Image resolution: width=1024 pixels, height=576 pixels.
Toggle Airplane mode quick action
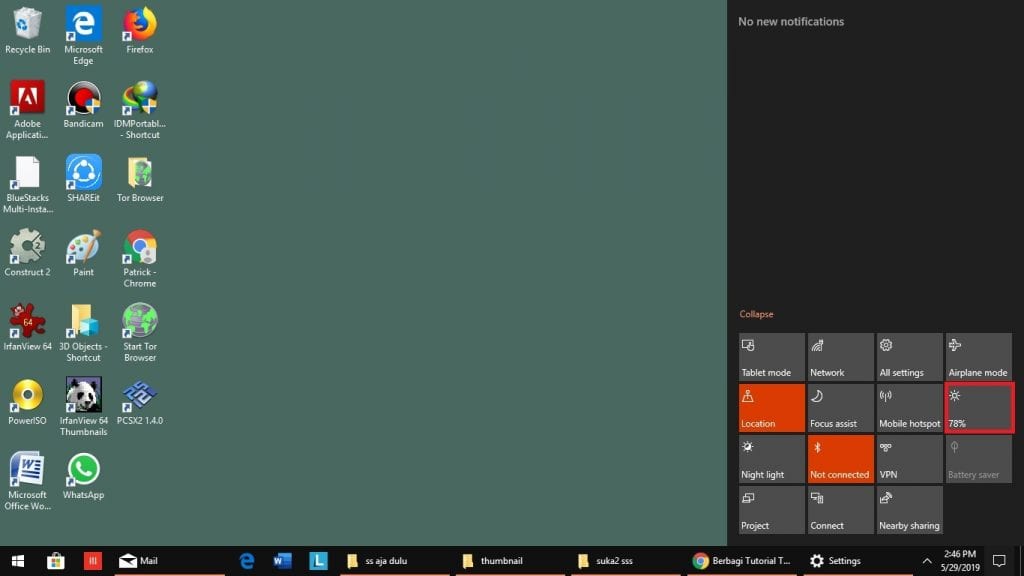tap(979, 357)
